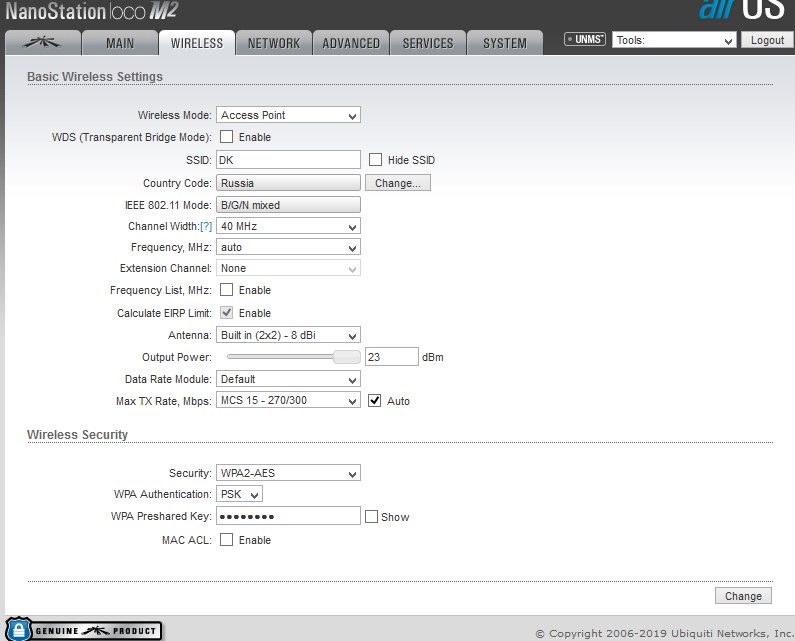
Task: Click the Output Power dBm field
Action: 391,357
